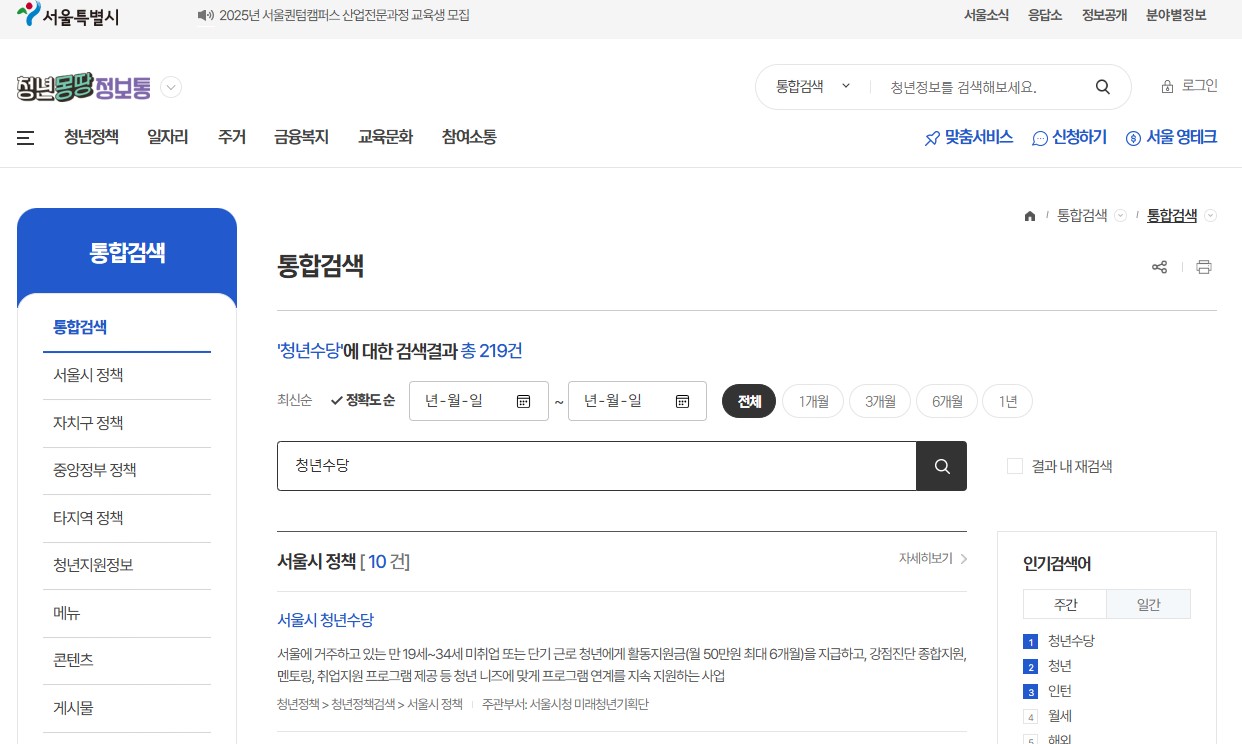This screenshot has width=1242, height=744.
Task: Open the 참여소통 main menu
Action: (x=469, y=137)
